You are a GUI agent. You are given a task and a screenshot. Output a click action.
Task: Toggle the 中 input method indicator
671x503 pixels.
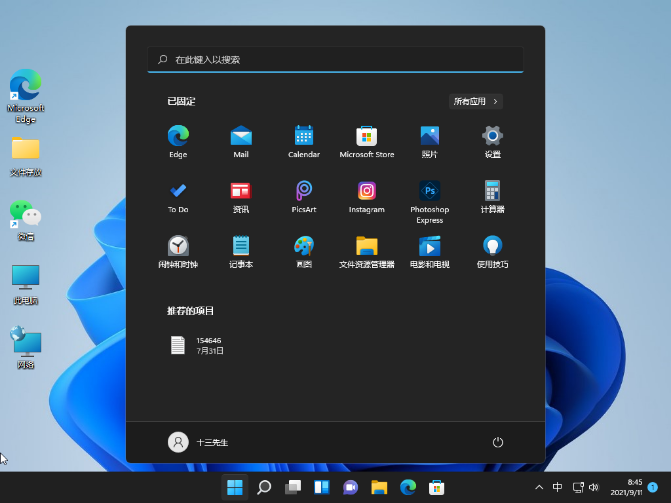click(x=557, y=487)
